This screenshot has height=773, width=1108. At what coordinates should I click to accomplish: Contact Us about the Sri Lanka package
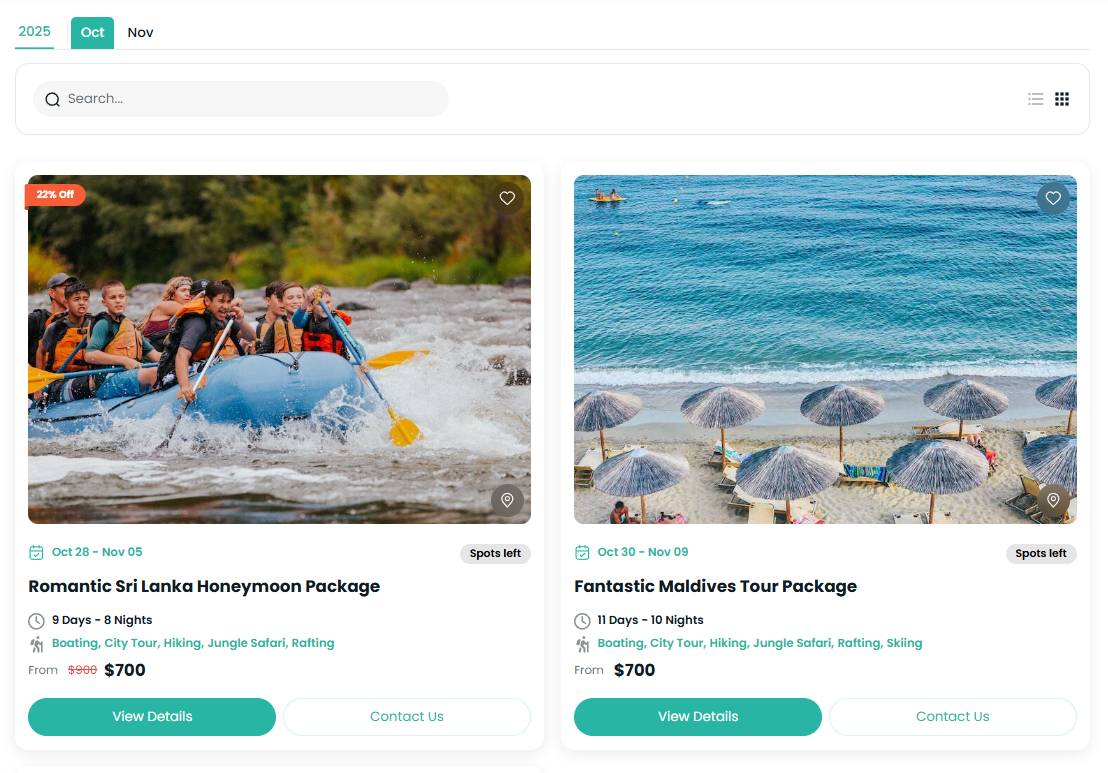[407, 716]
